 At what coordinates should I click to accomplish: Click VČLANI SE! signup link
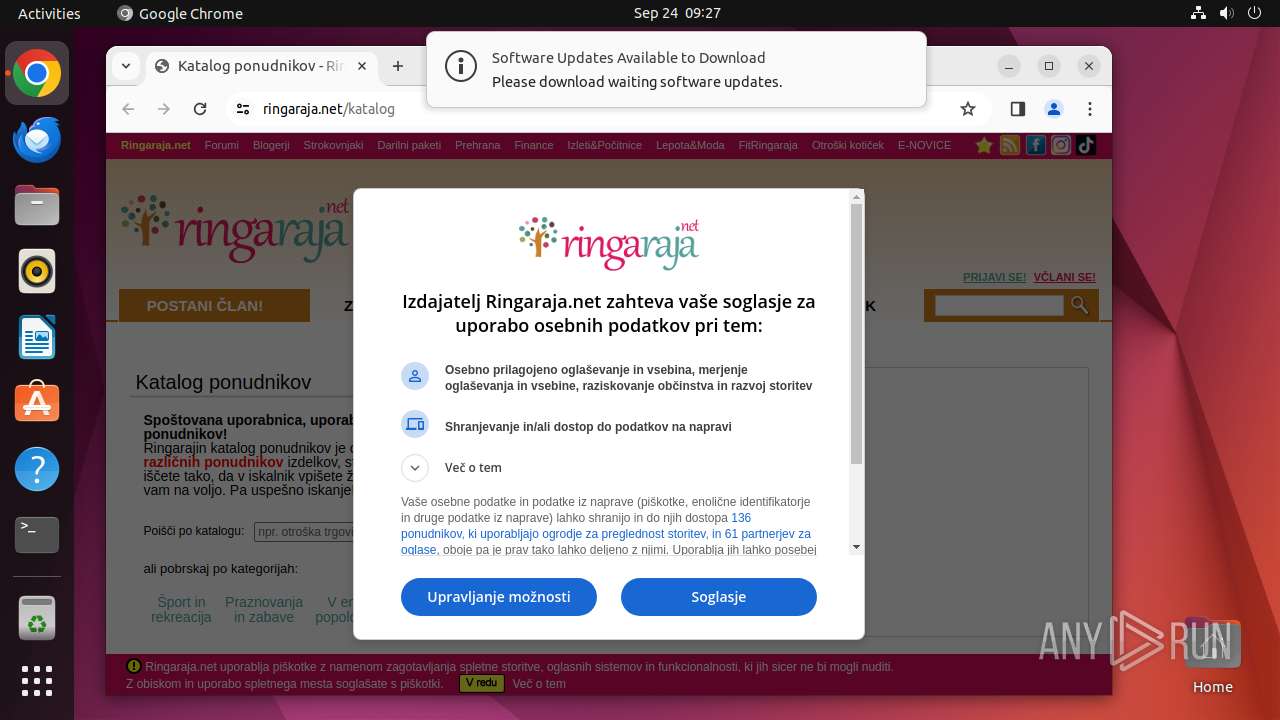pyautogui.click(x=1064, y=277)
